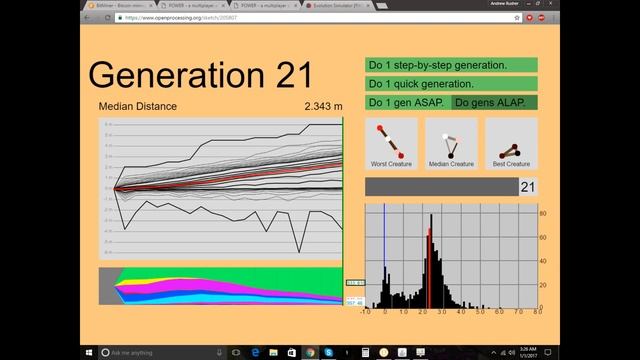Click the median distance line graph
The image size is (640, 360).
tap(221, 189)
